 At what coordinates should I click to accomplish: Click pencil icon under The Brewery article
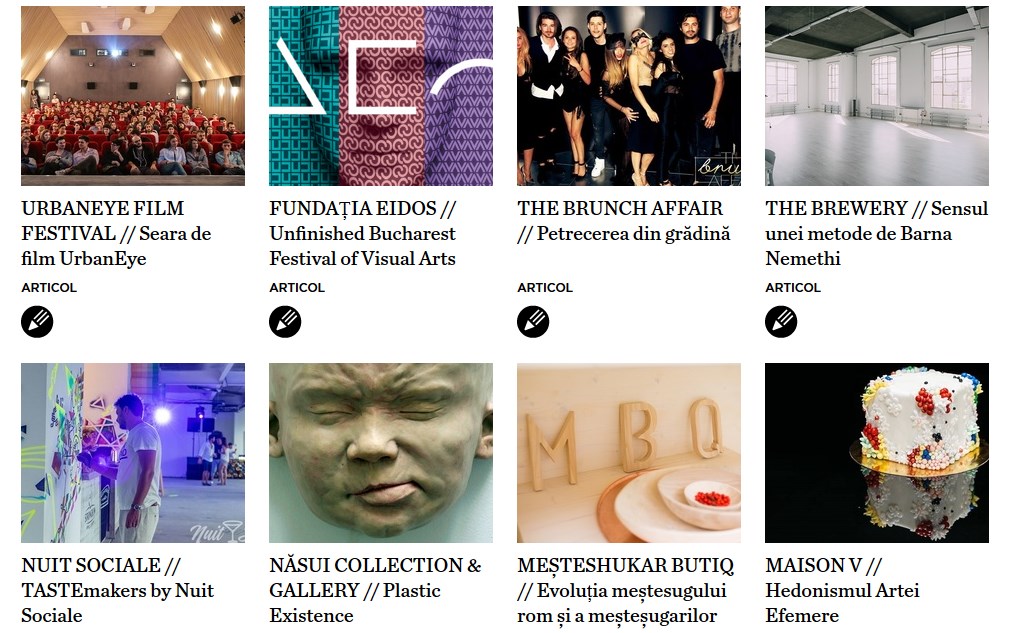(x=781, y=322)
